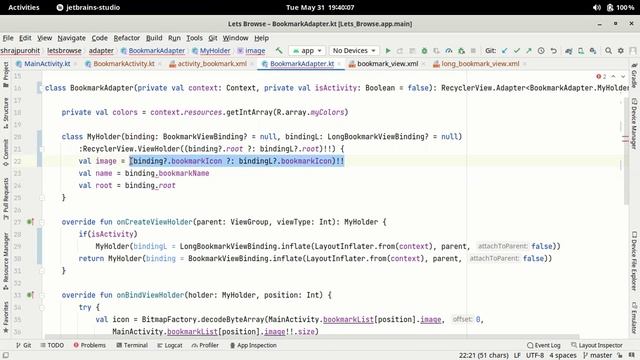
Task: Open the profiler gauge icon in the toolbar
Action: (x=449, y=51)
